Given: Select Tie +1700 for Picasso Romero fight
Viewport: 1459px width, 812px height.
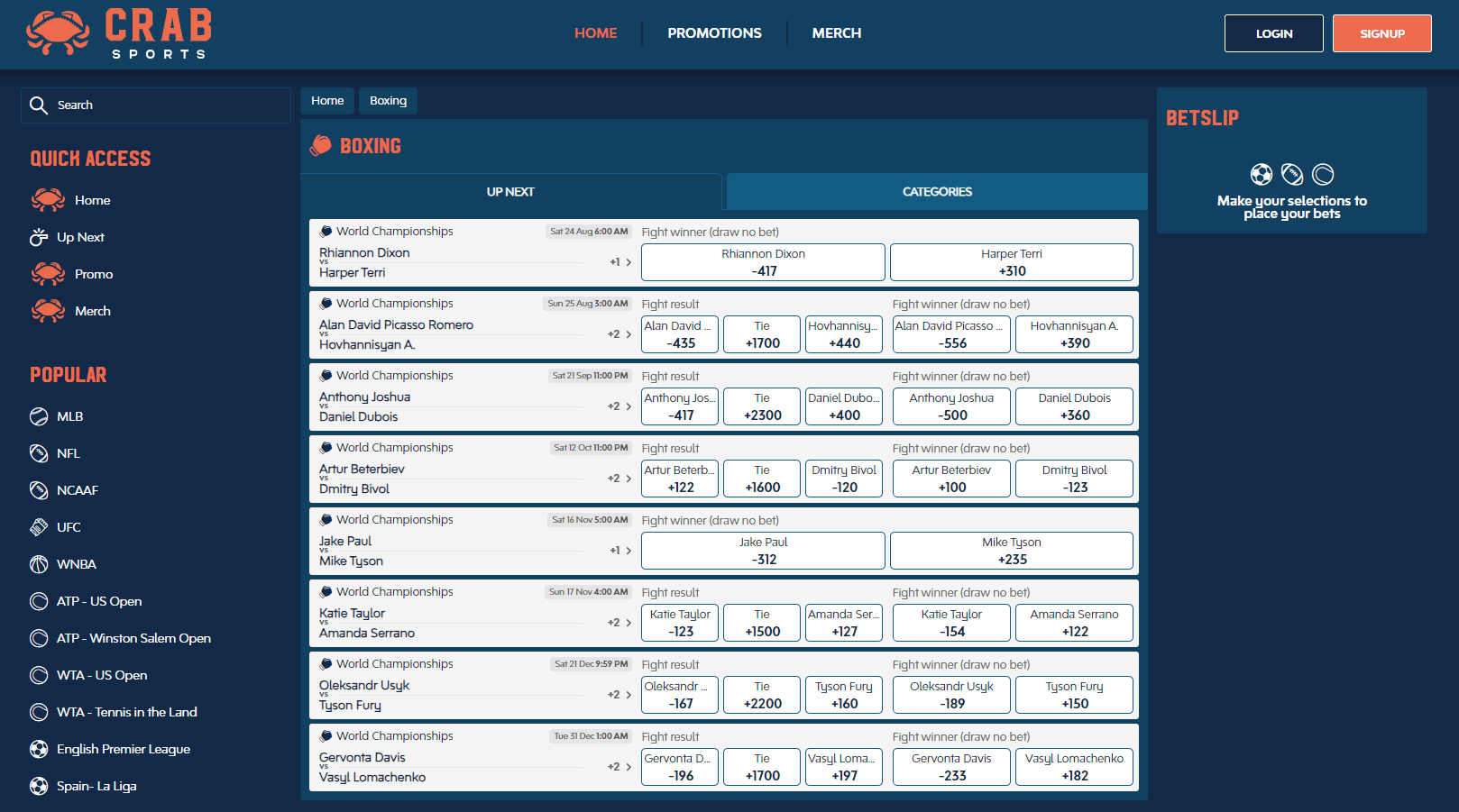Looking at the screenshot, I should click(x=762, y=334).
